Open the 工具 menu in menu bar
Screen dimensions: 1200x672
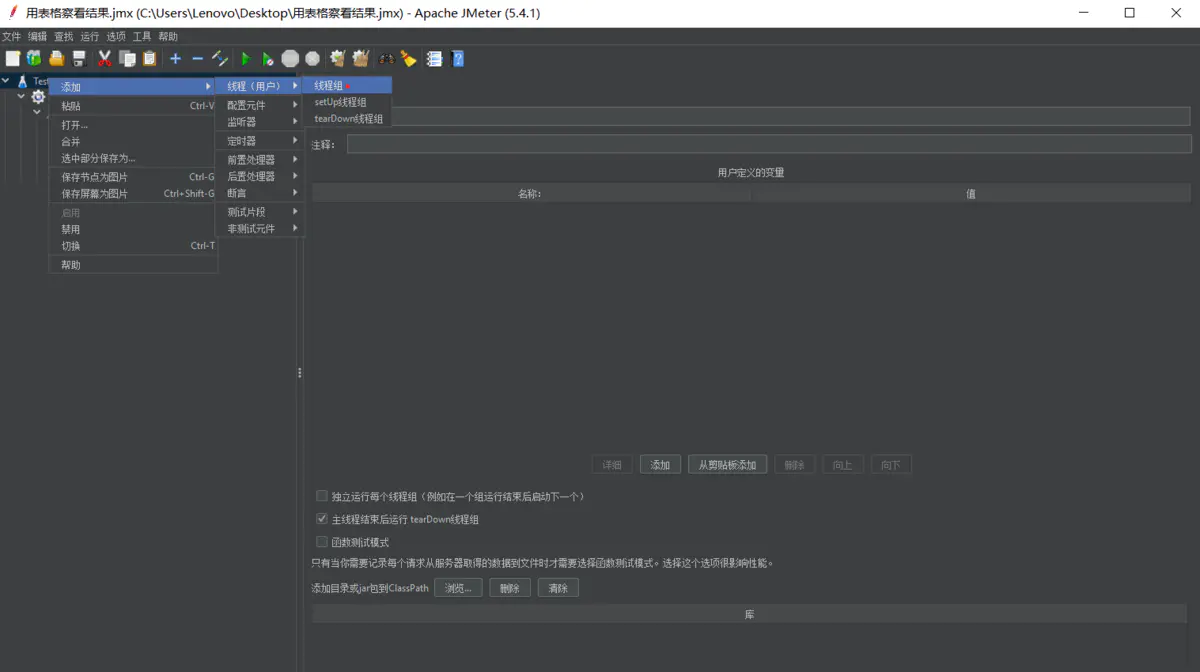point(142,37)
